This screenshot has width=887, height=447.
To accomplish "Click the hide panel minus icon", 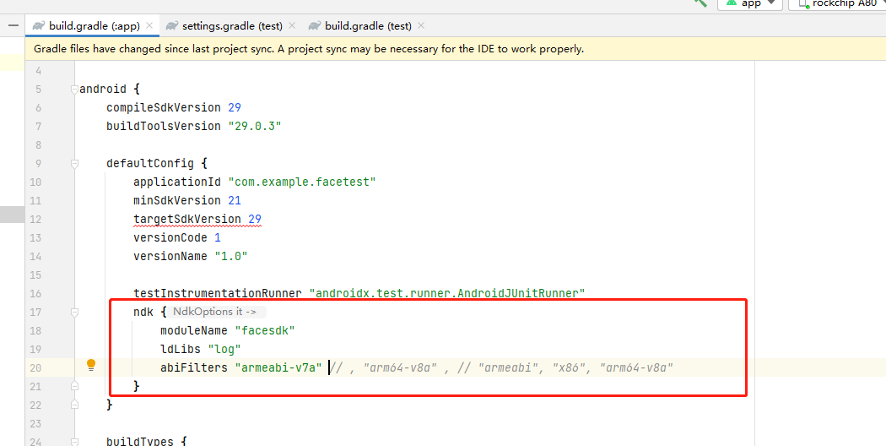I will [14, 26].
